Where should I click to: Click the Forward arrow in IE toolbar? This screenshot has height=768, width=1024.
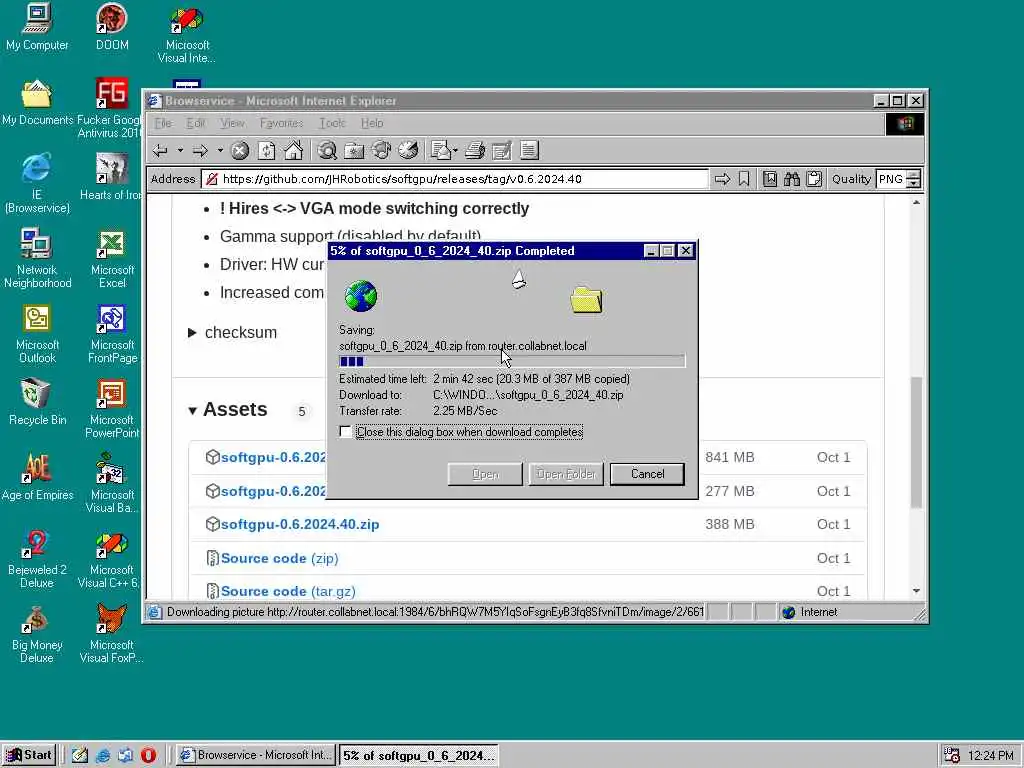pyautogui.click(x=200, y=151)
